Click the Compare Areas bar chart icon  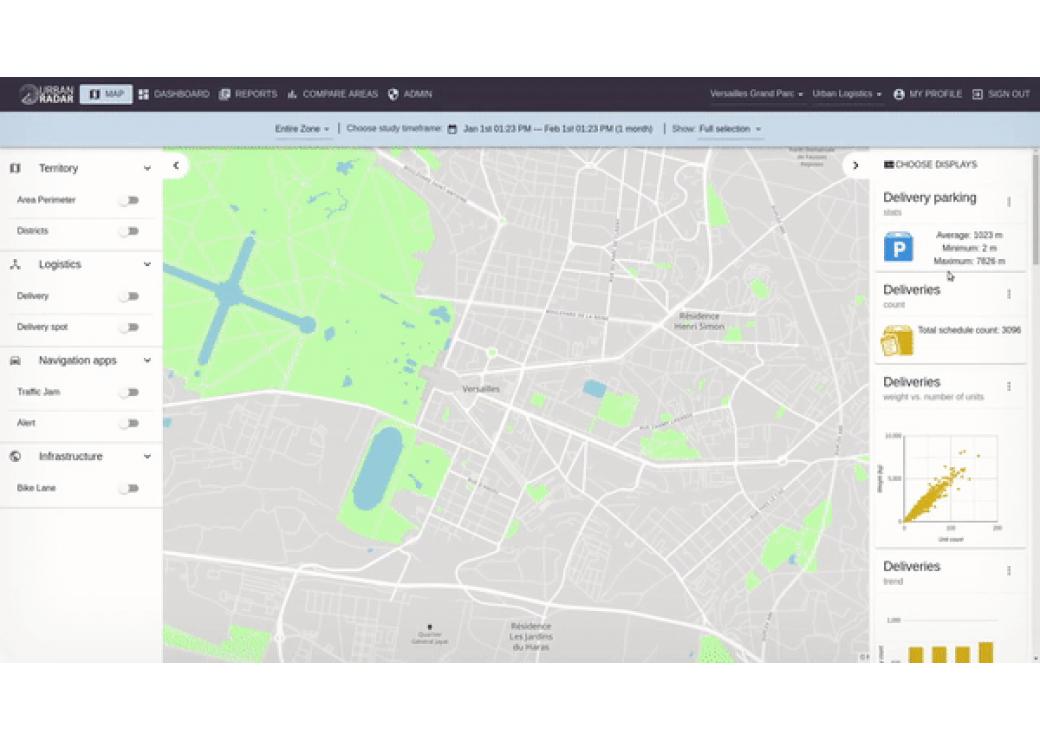pyautogui.click(x=292, y=94)
